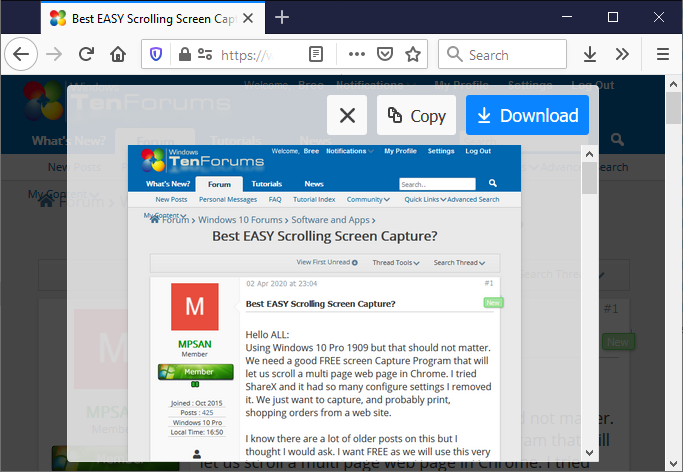Save page to Pocket
683x472 pixels.
click(x=385, y=54)
